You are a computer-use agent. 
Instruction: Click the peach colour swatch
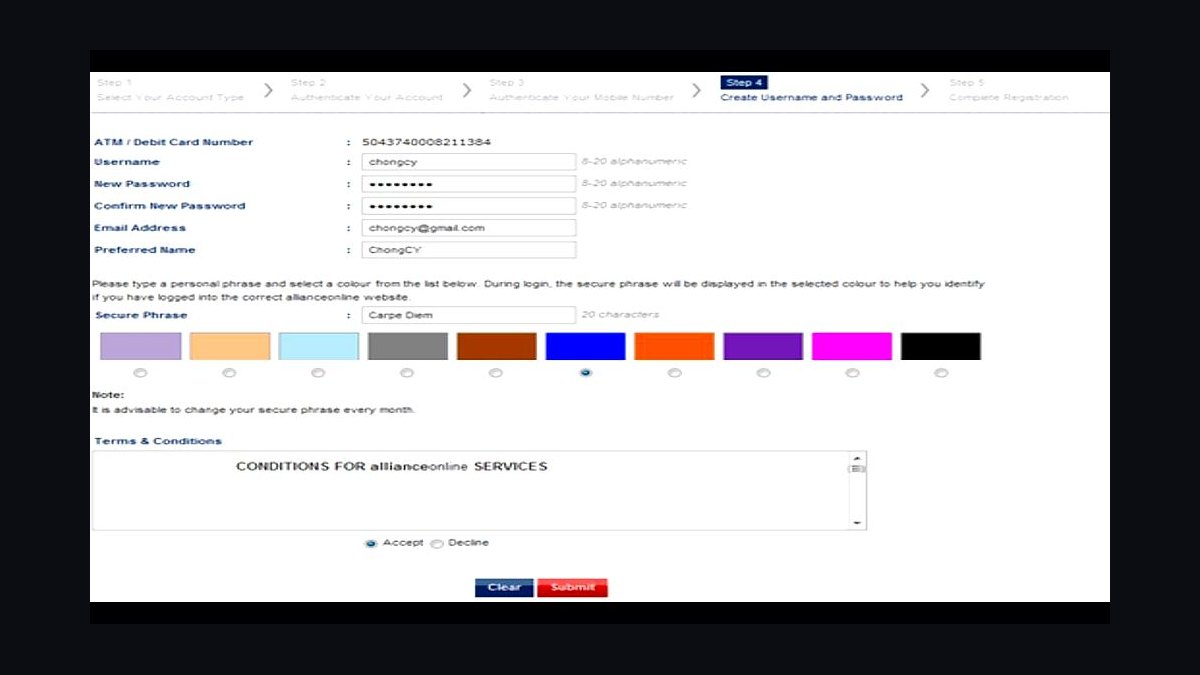[x=229, y=346]
